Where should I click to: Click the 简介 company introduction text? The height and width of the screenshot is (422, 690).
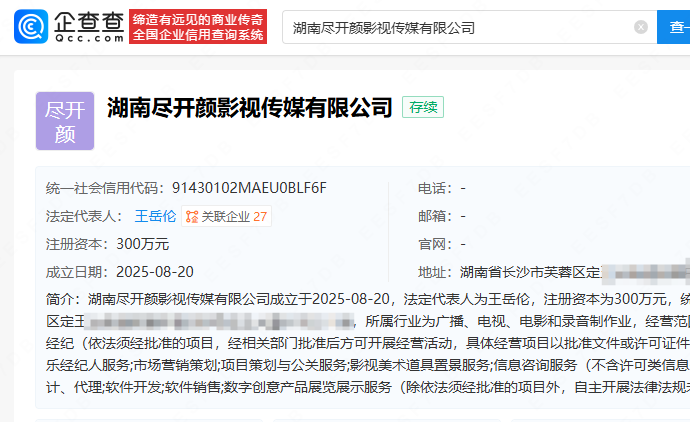(x=380, y=298)
